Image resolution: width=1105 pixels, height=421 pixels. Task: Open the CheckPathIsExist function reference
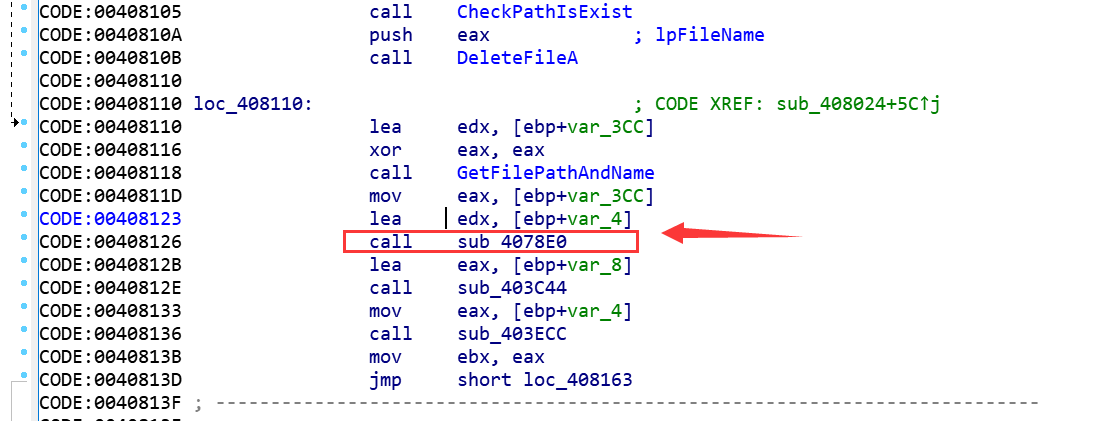point(544,12)
